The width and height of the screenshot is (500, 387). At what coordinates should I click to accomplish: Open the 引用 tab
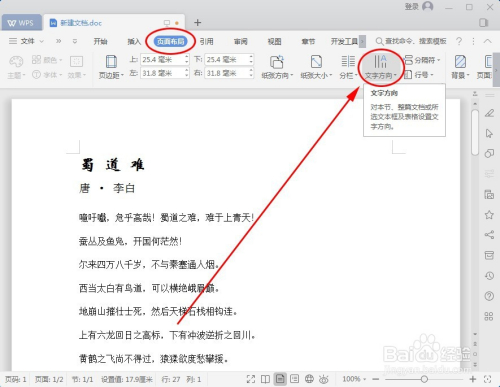[x=206, y=41]
